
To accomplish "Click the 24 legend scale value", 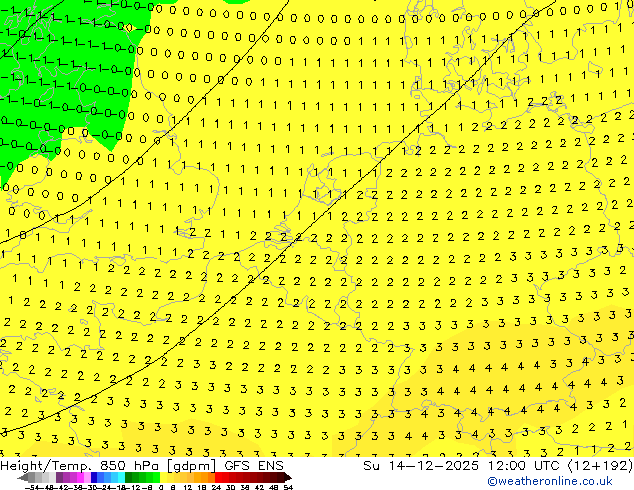I will click(x=216, y=487).
